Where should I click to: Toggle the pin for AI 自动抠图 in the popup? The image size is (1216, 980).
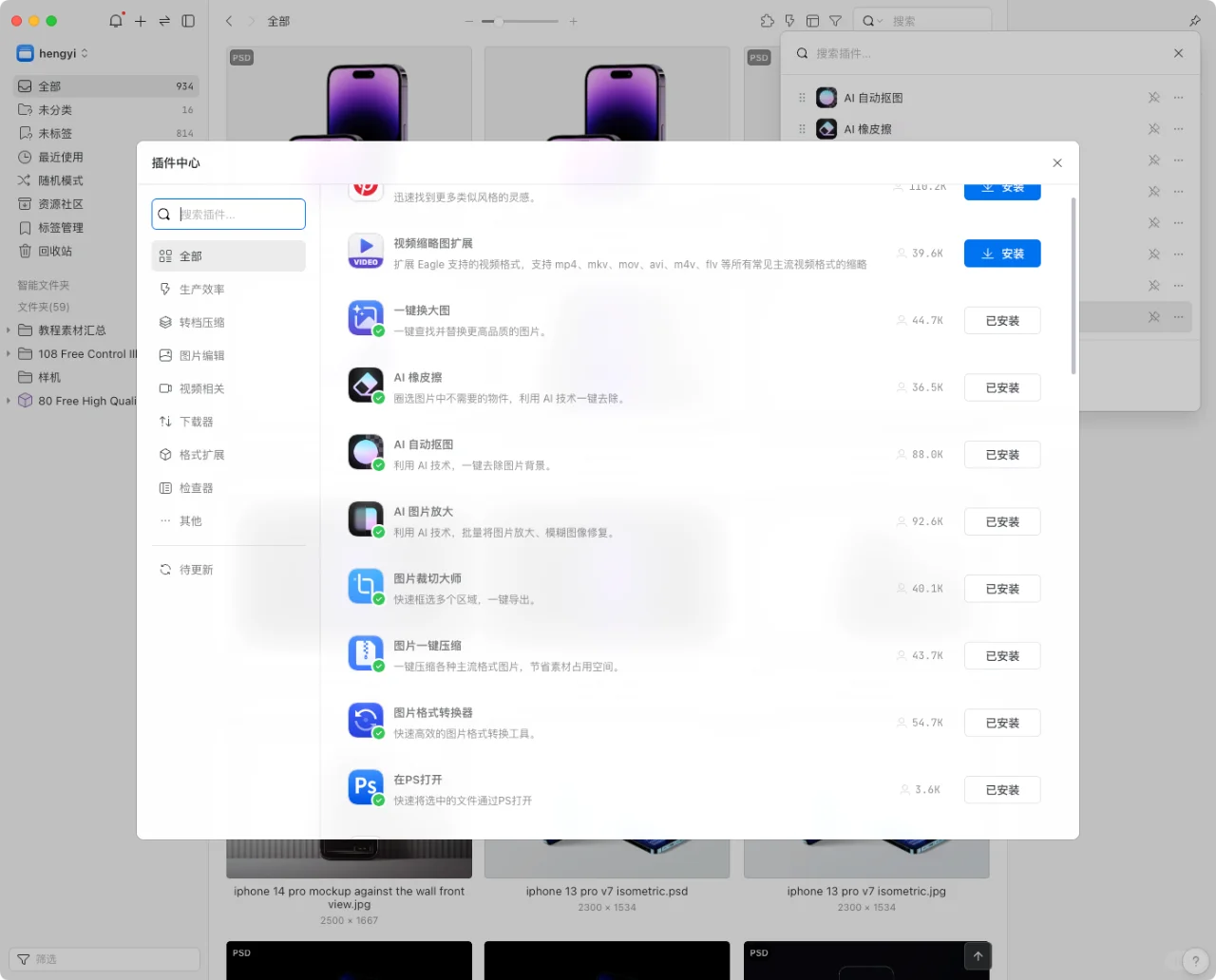(1153, 98)
